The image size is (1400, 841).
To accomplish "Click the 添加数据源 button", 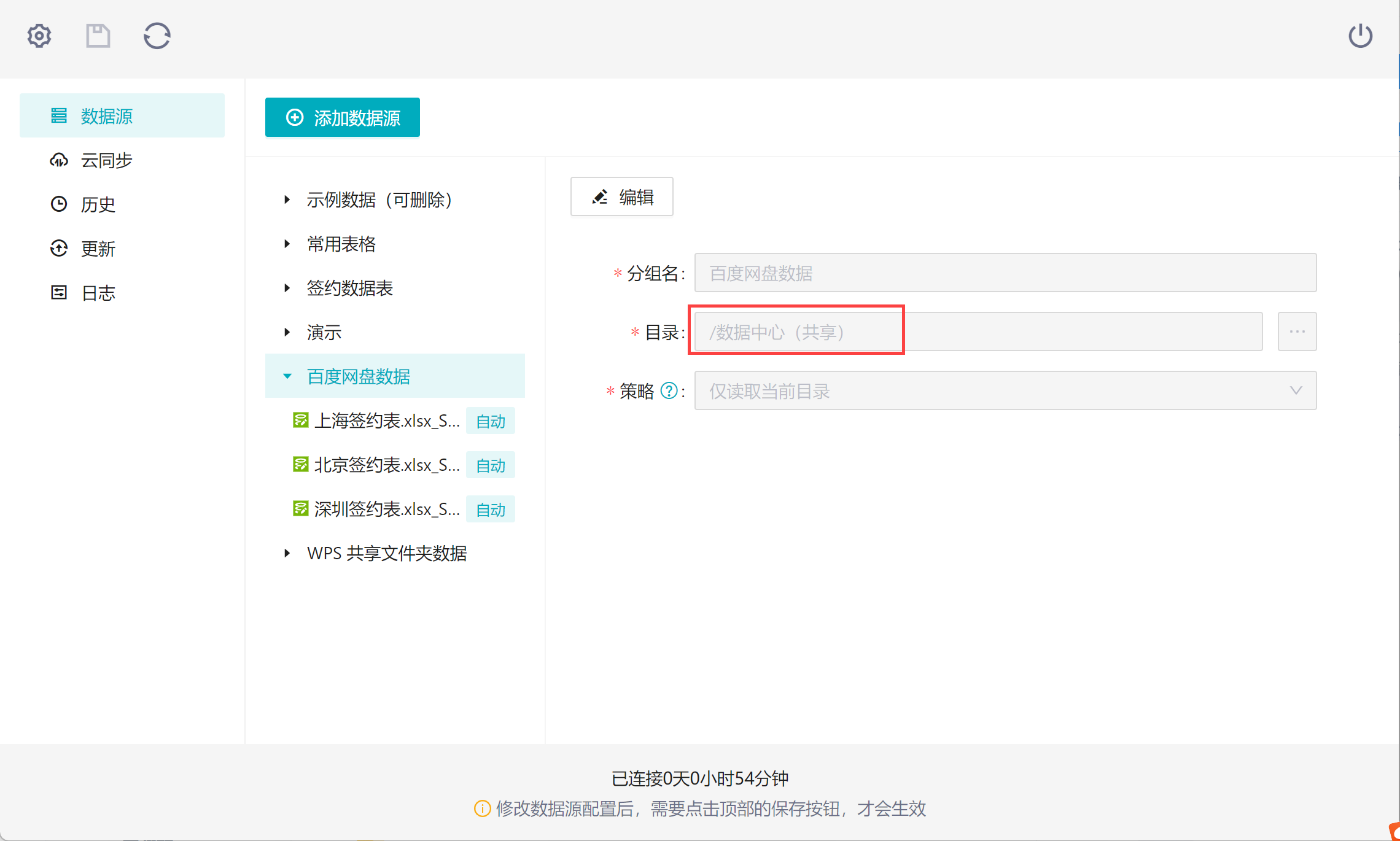I will [x=343, y=117].
